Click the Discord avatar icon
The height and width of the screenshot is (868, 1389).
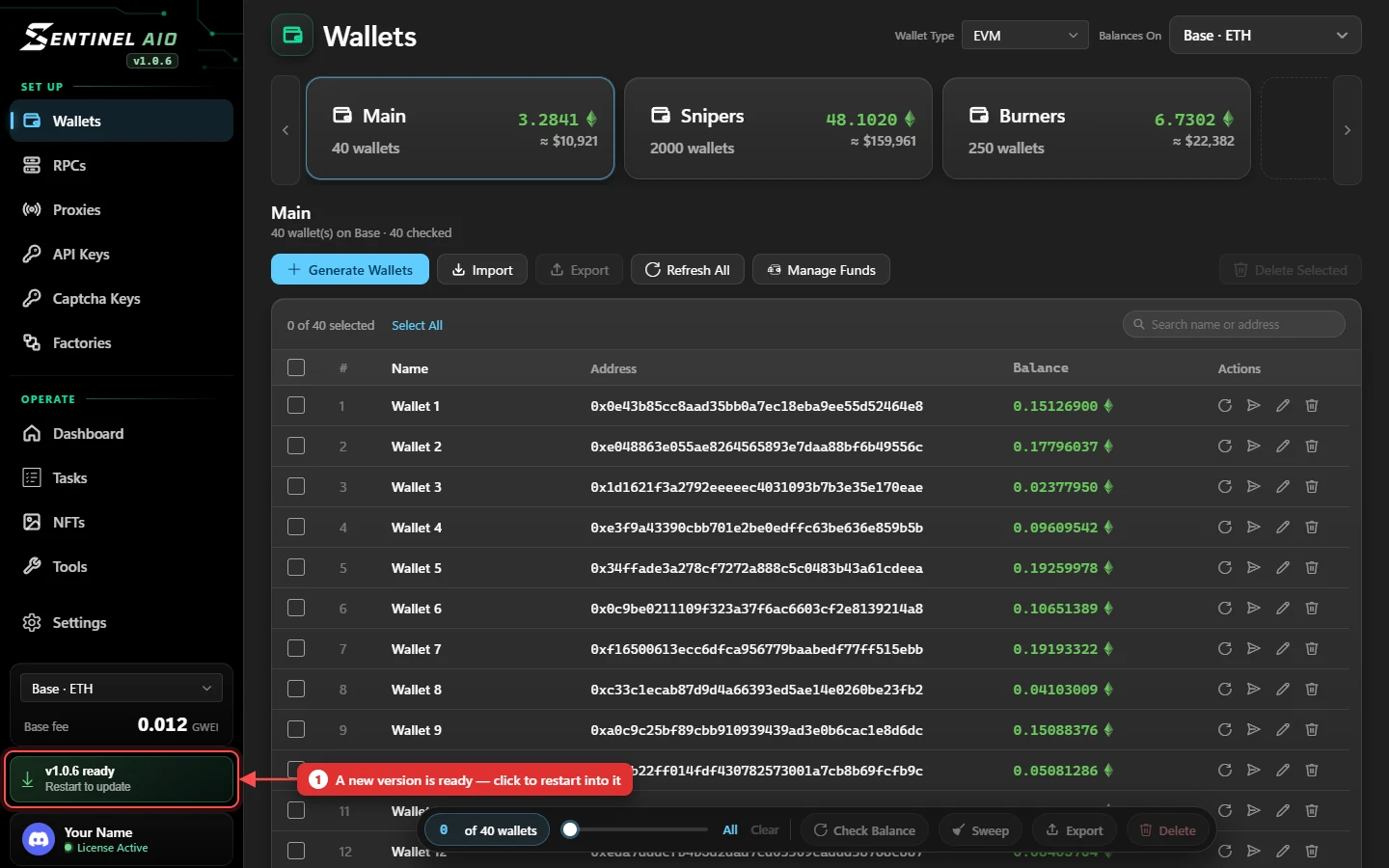click(x=39, y=839)
